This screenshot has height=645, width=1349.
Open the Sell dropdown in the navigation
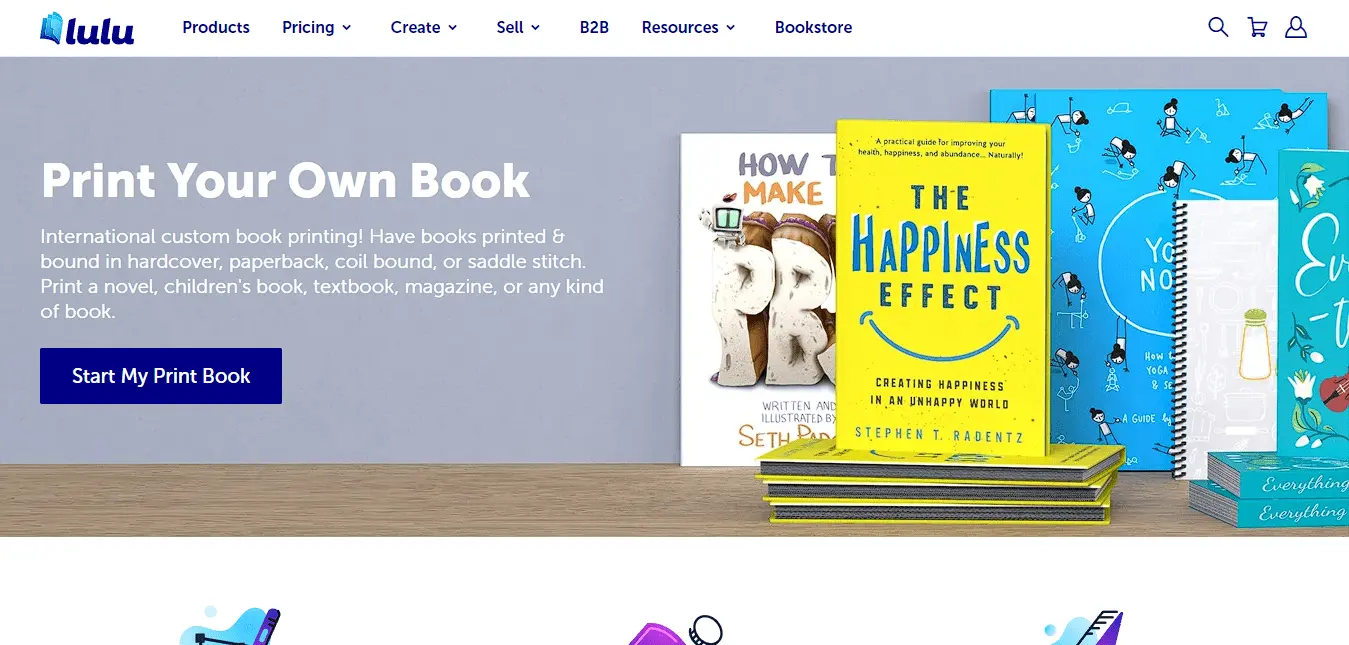pyautogui.click(x=517, y=27)
